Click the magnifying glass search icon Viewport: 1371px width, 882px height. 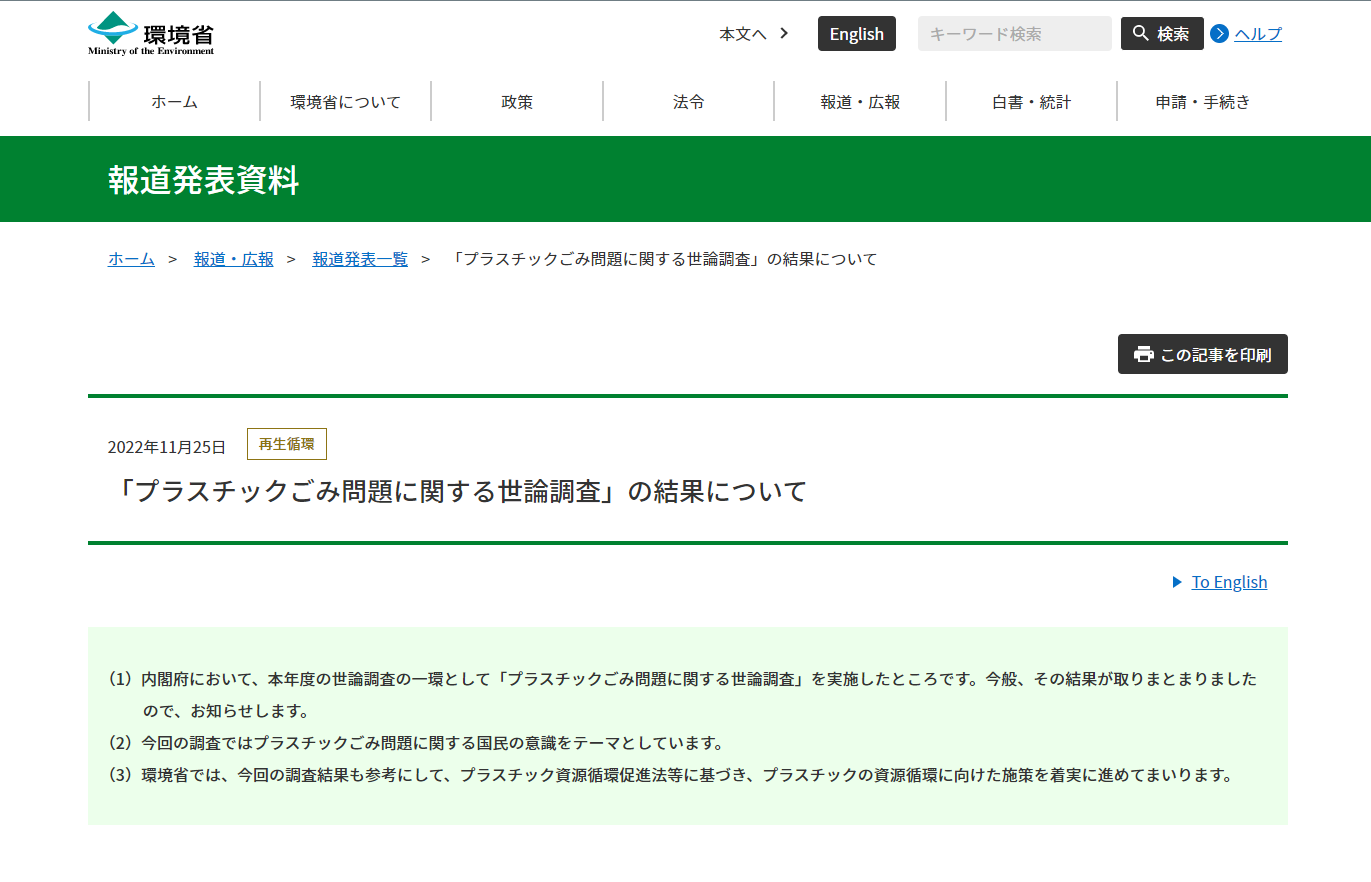[x=1140, y=33]
